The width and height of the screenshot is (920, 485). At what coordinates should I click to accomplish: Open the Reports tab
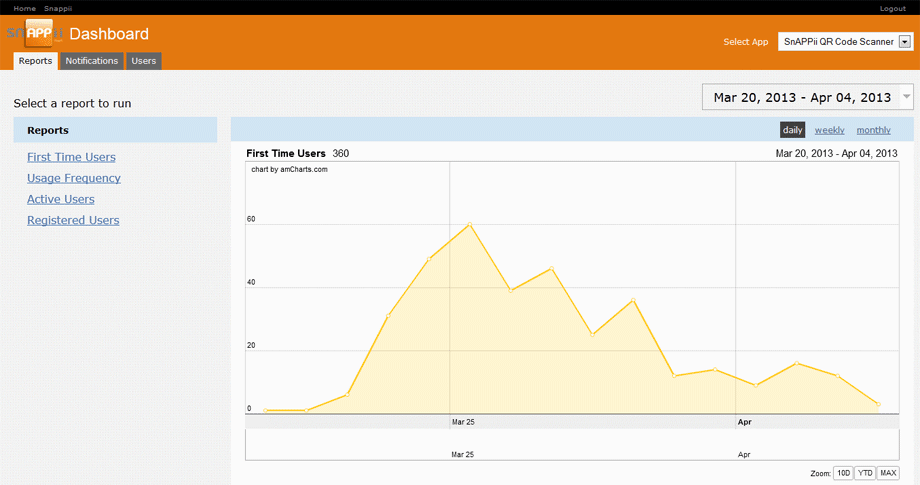(35, 61)
